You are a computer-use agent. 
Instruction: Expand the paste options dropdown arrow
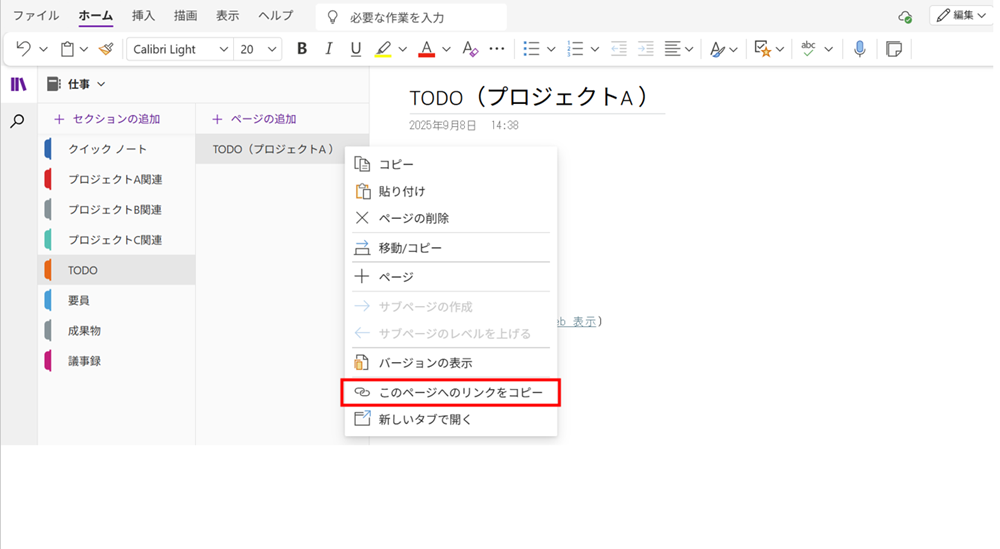(84, 49)
